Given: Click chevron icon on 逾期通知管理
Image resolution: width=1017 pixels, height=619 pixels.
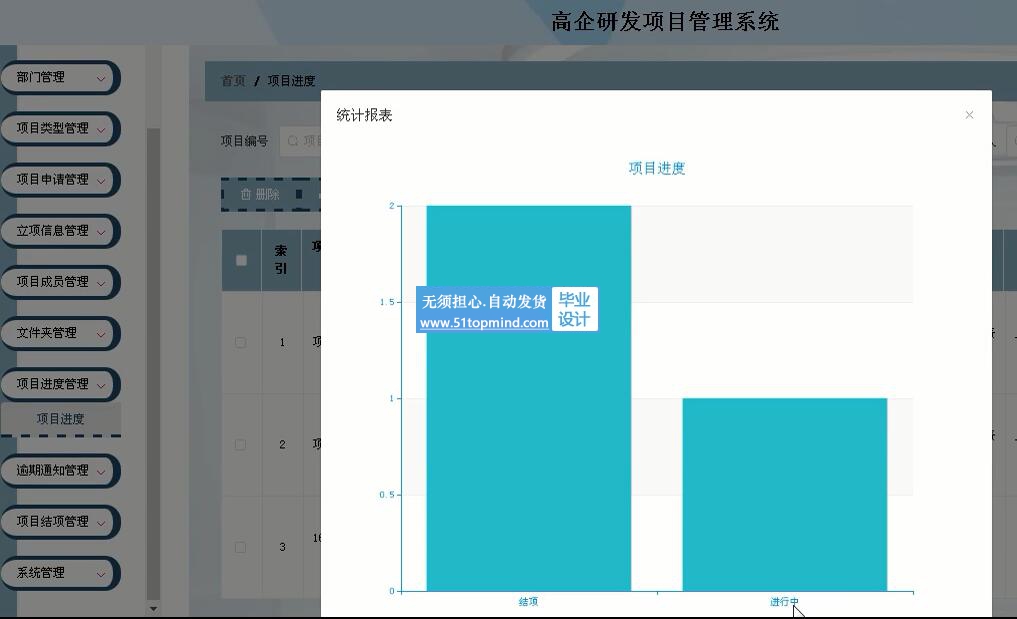Looking at the screenshot, I should point(101,471).
